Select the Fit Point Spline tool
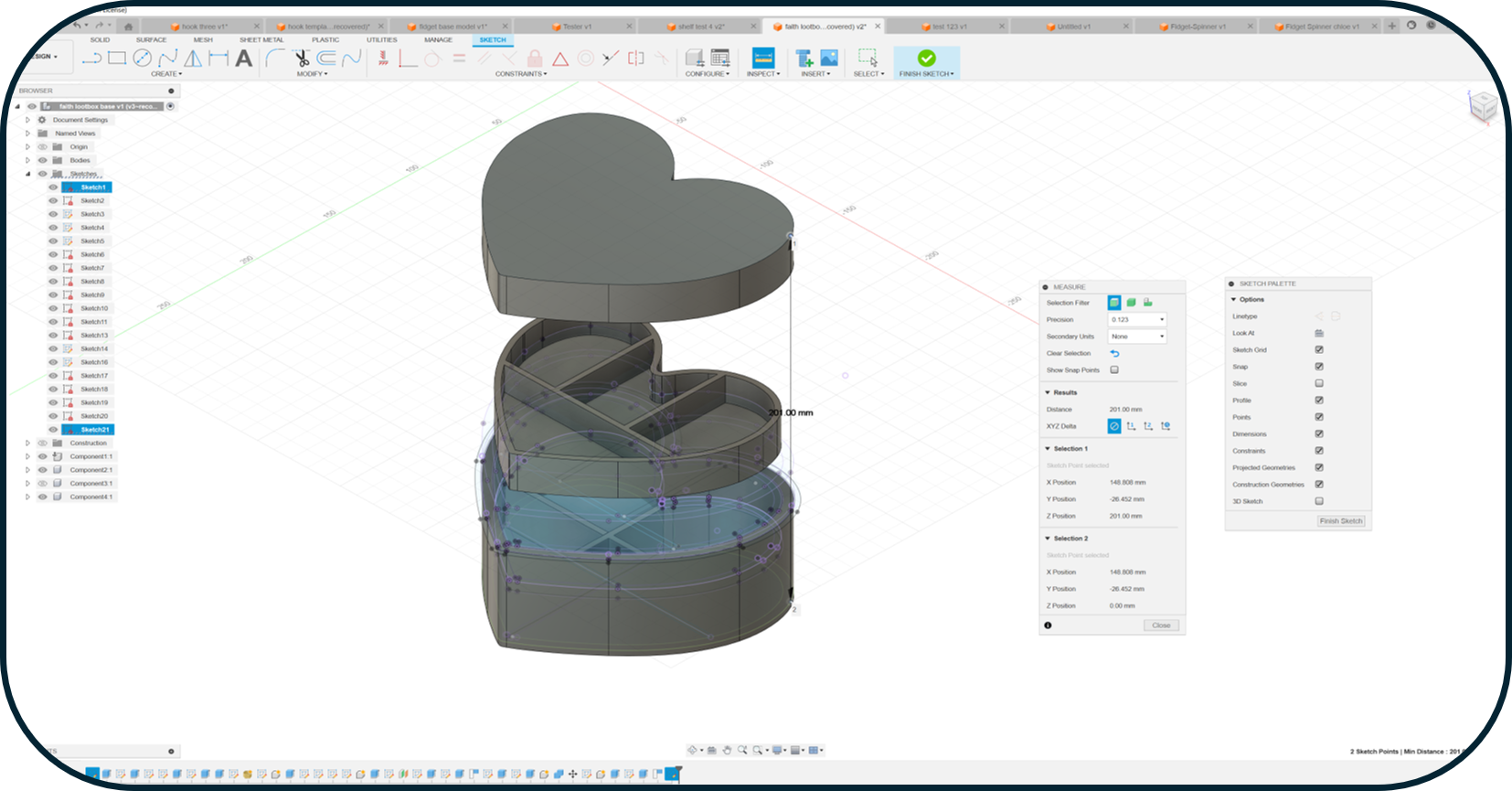This screenshot has width=1512, height=791. 167,59
